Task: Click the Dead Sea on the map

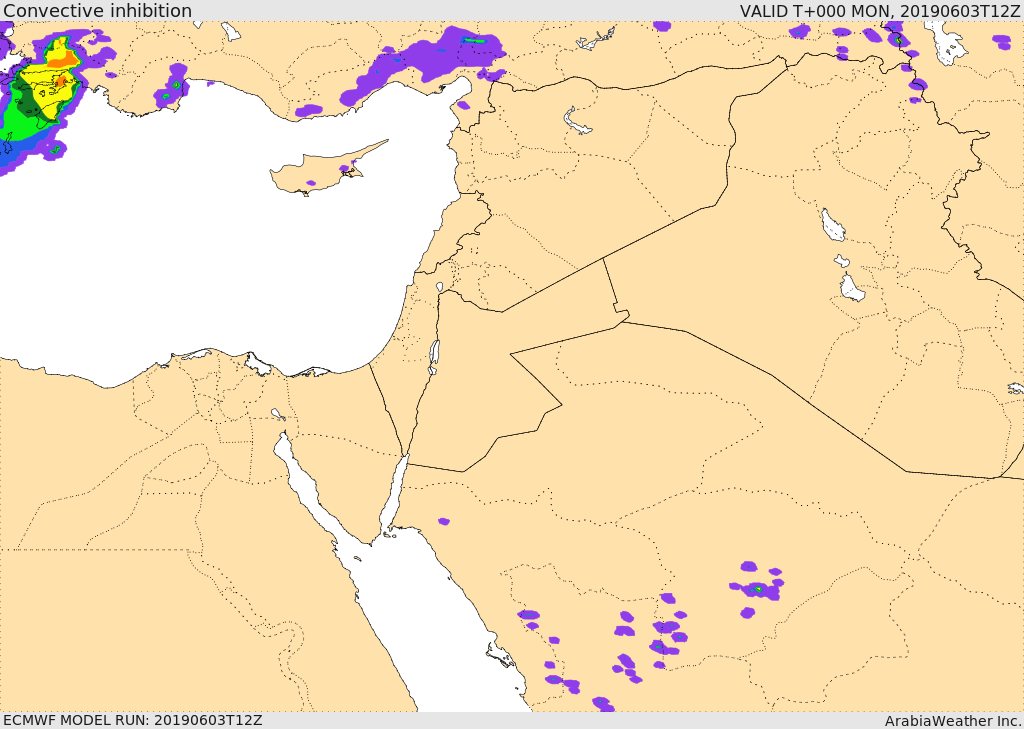Action: pos(434,357)
